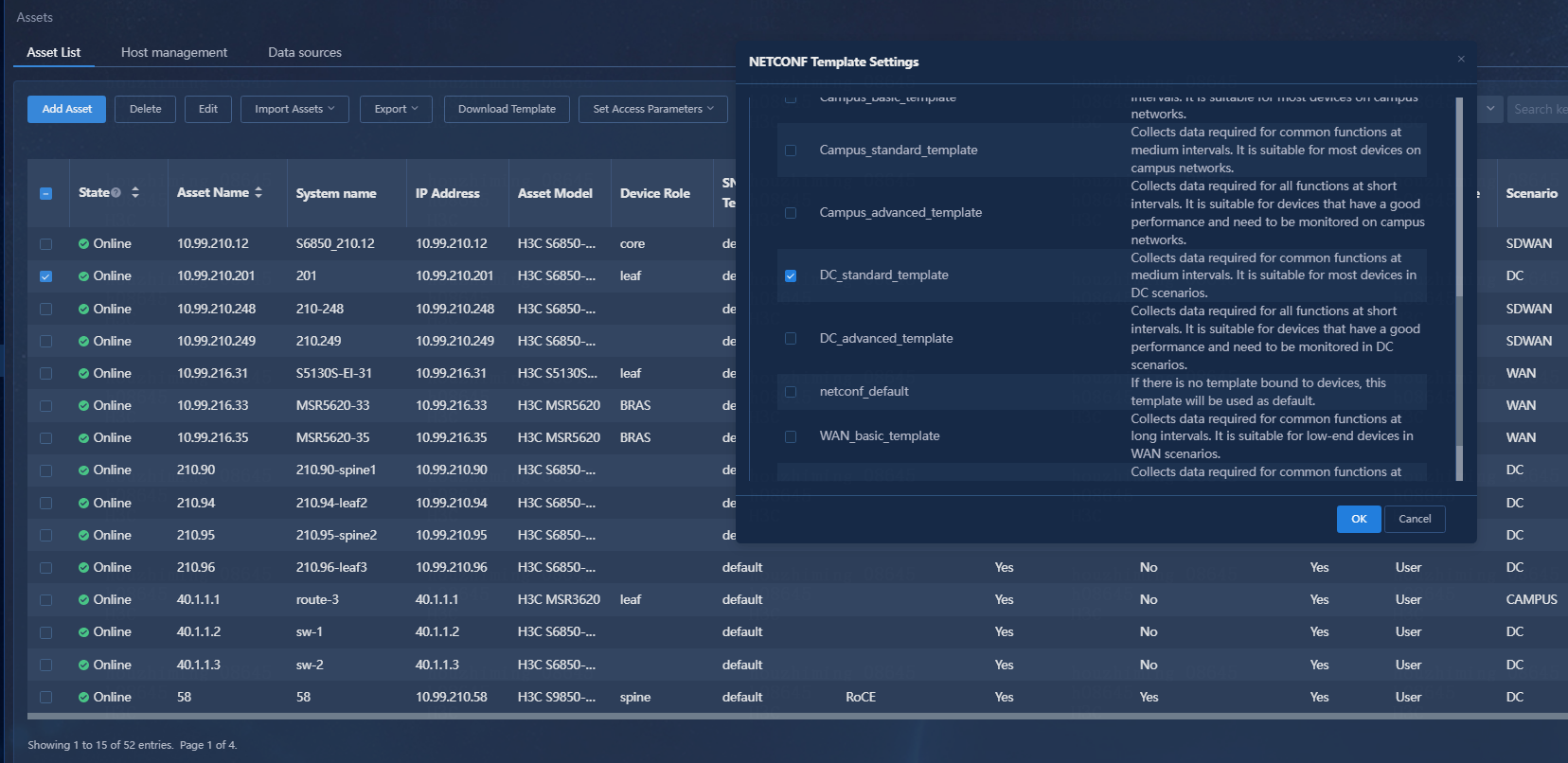Uncheck the row for asset 10.99.210.201
Viewport: 1568px width, 763px height.
[x=45, y=276]
